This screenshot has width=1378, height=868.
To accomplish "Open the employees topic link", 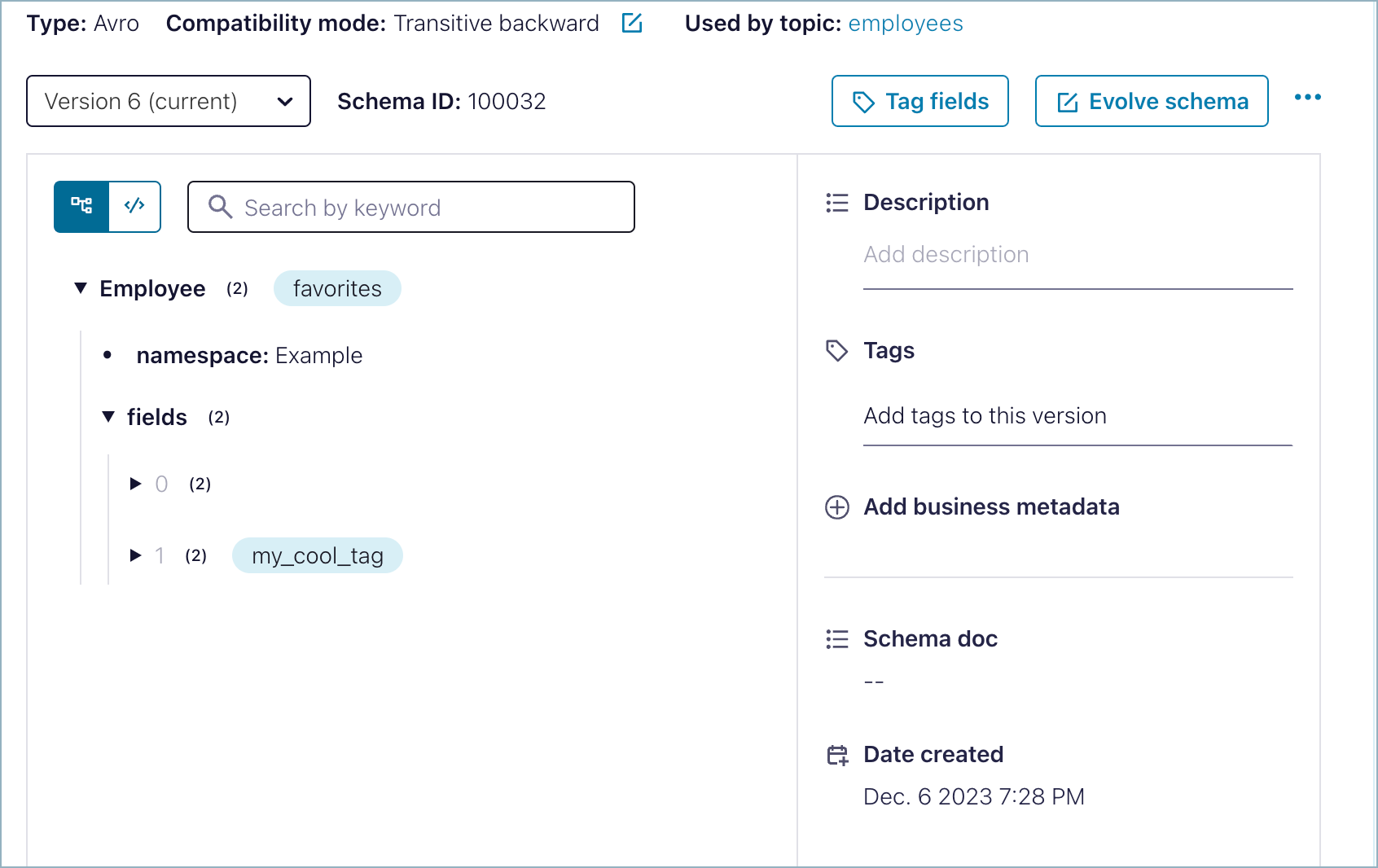I will [x=905, y=24].
